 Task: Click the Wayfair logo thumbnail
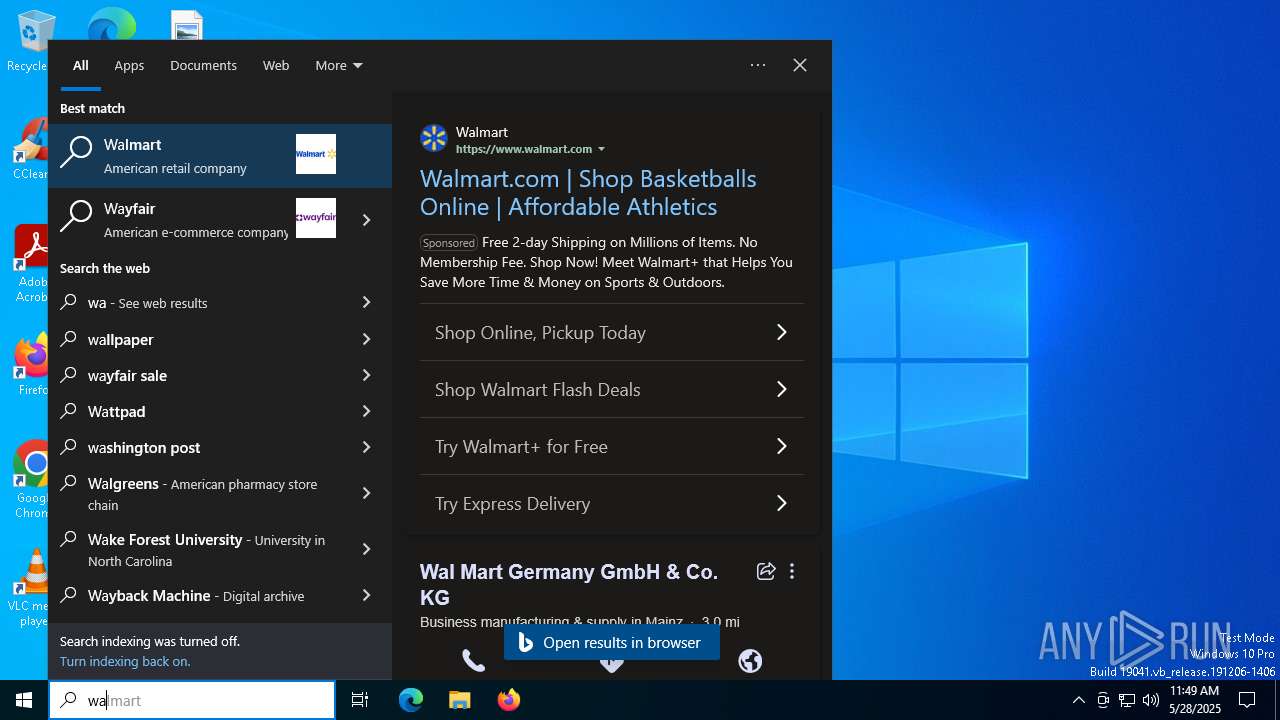pyautogui.click(x=316, y=218)
